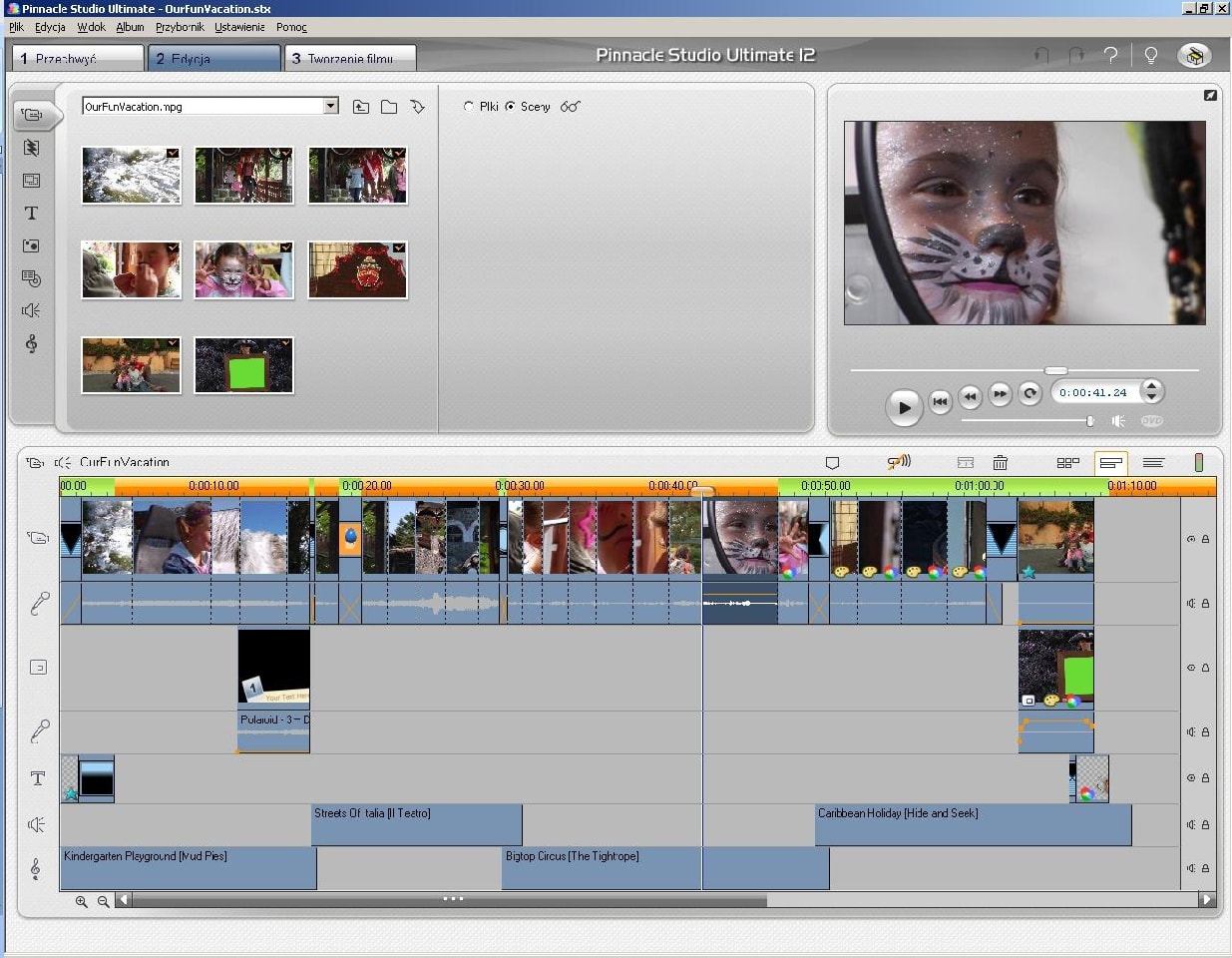The image size is (1232, 958).
Task: Open the Album menu
Action: 130,27
